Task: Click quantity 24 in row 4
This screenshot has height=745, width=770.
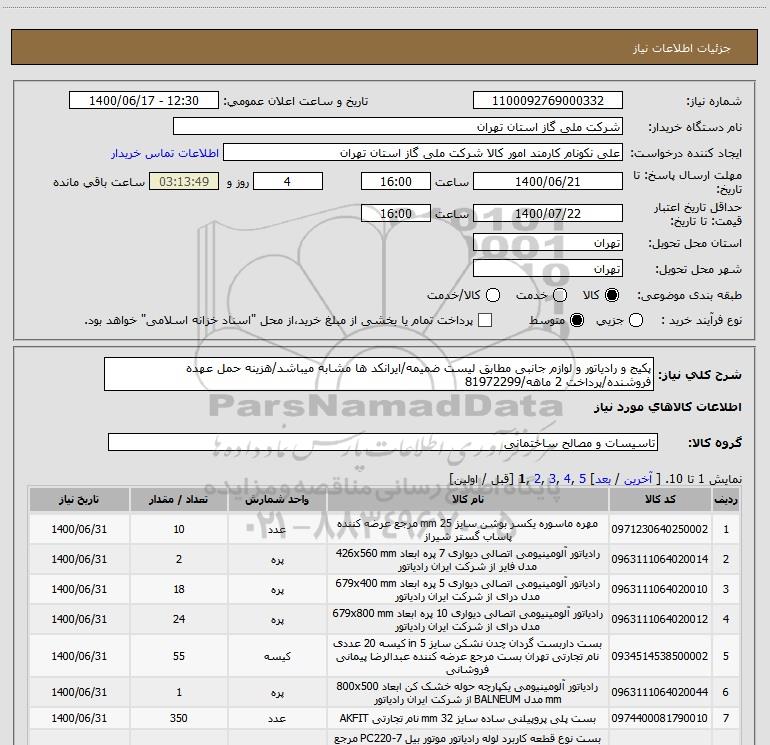Action: [179, 619]
